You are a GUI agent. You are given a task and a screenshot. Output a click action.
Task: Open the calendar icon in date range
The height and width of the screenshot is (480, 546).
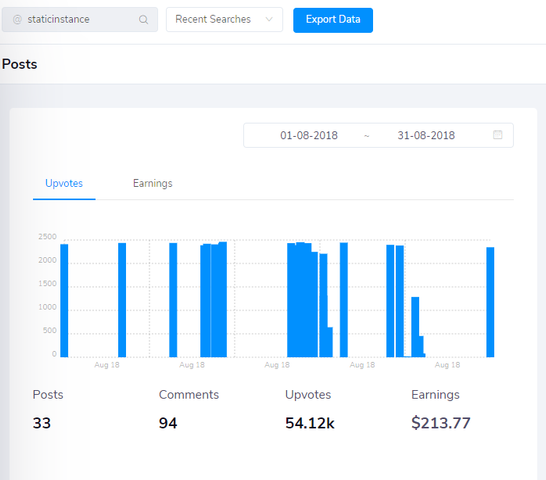coord(498,135)
